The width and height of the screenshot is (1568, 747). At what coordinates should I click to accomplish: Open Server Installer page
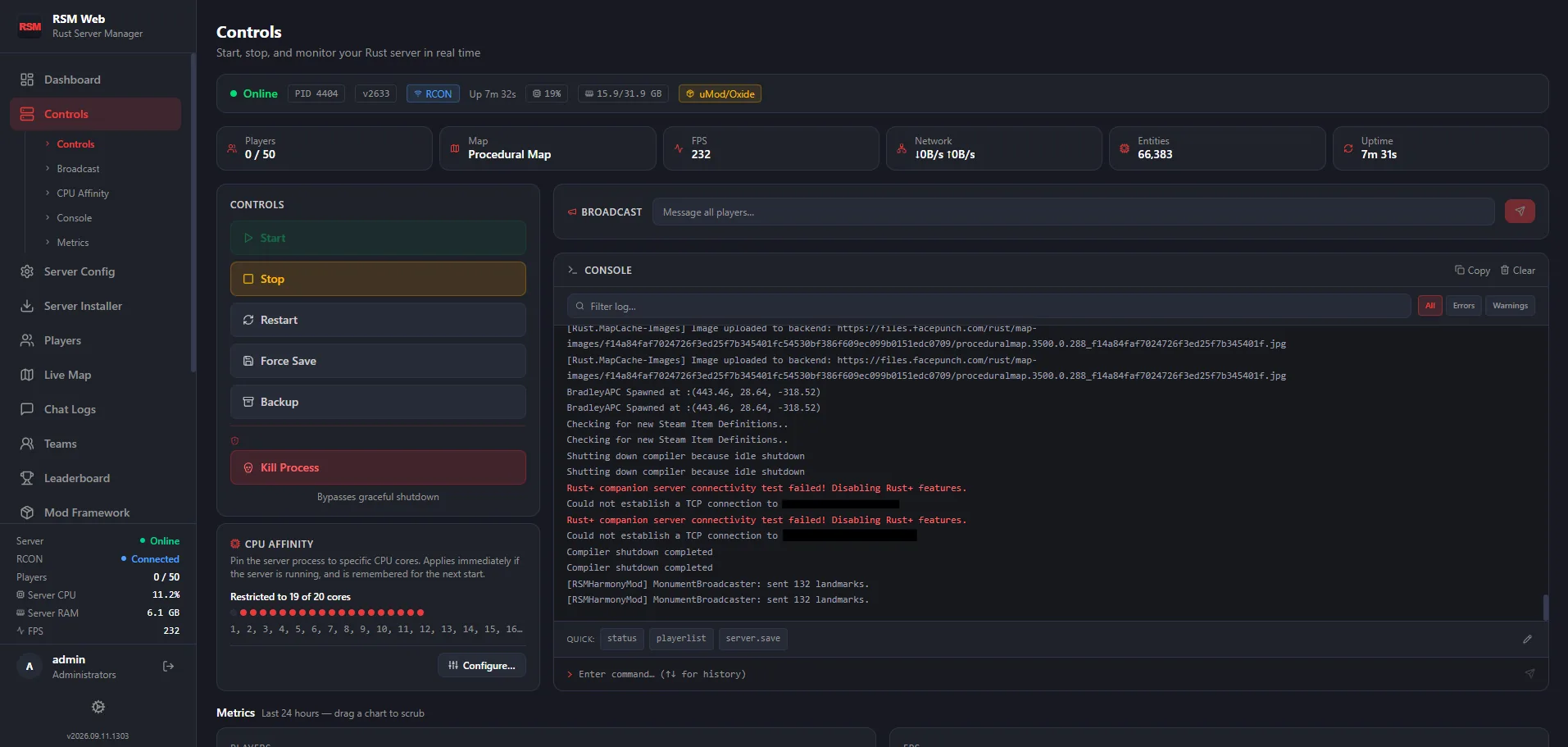95,306
